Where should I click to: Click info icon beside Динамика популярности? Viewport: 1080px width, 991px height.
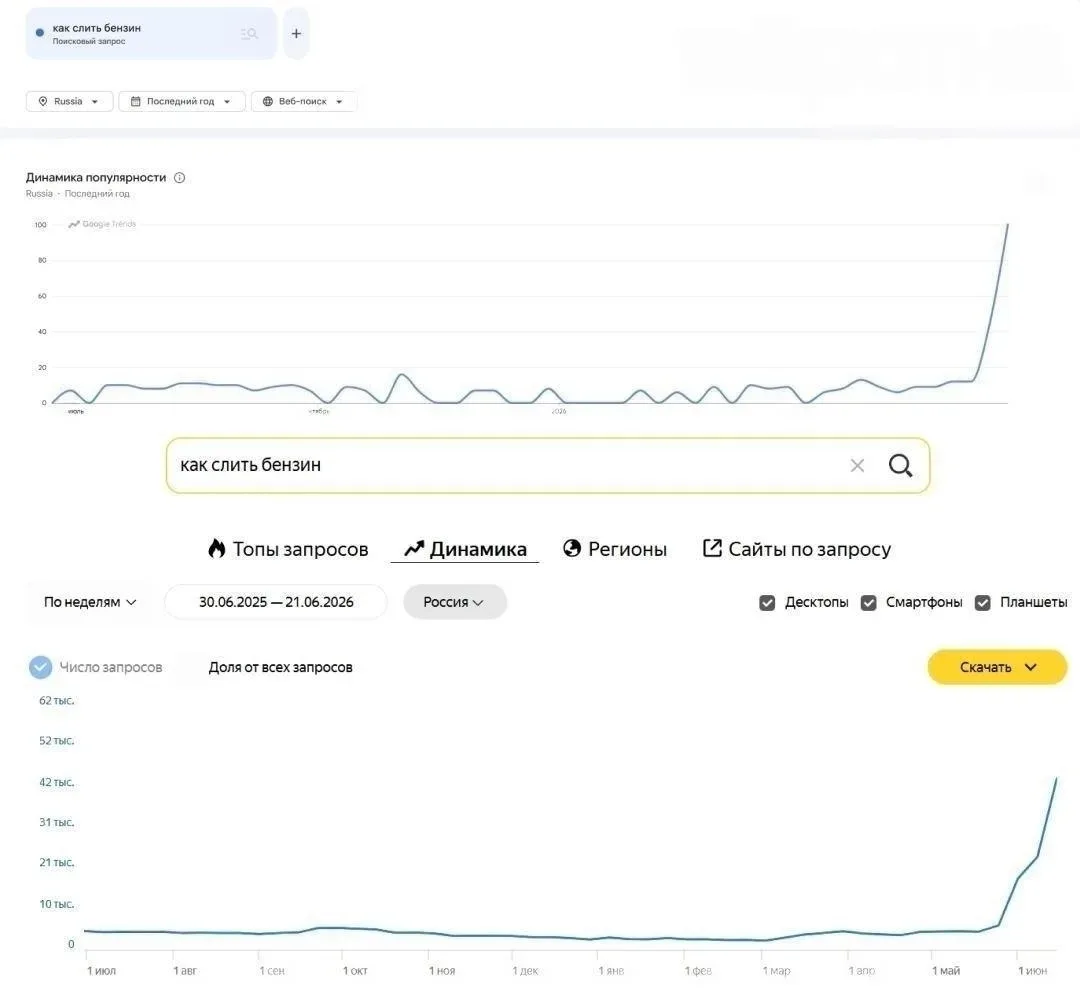pyautogui.click(x=180, y=178)
